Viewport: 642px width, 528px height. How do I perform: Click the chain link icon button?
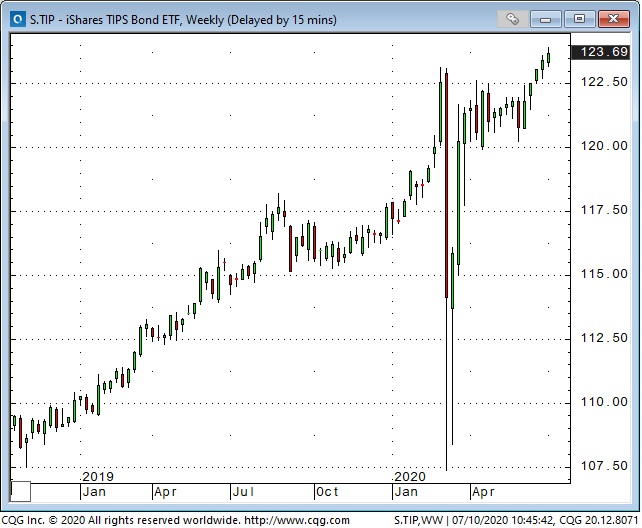pos(512,18)
